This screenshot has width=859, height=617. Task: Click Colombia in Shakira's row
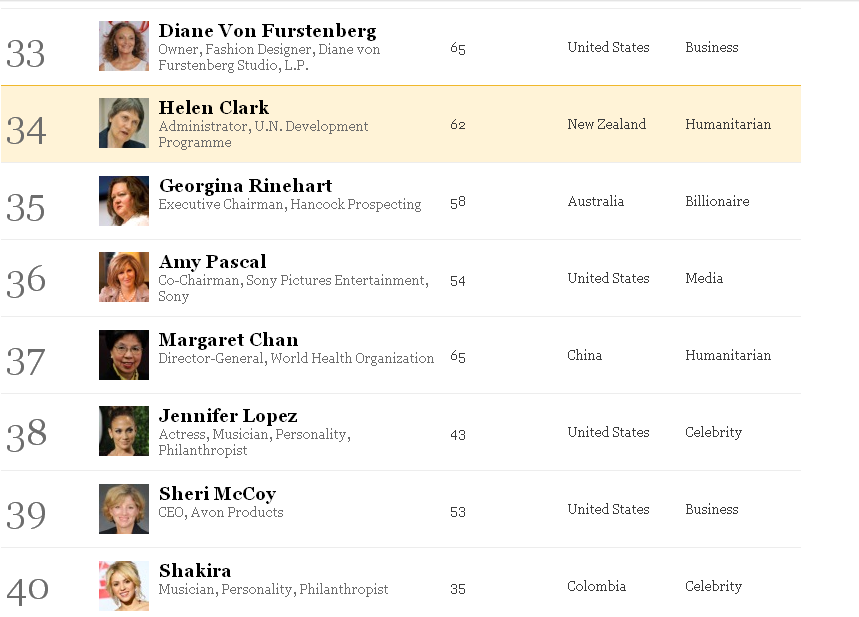point(597,586)
